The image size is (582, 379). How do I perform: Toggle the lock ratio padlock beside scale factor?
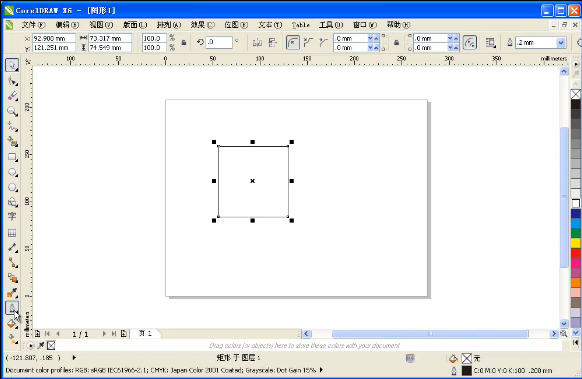[184, 43]
